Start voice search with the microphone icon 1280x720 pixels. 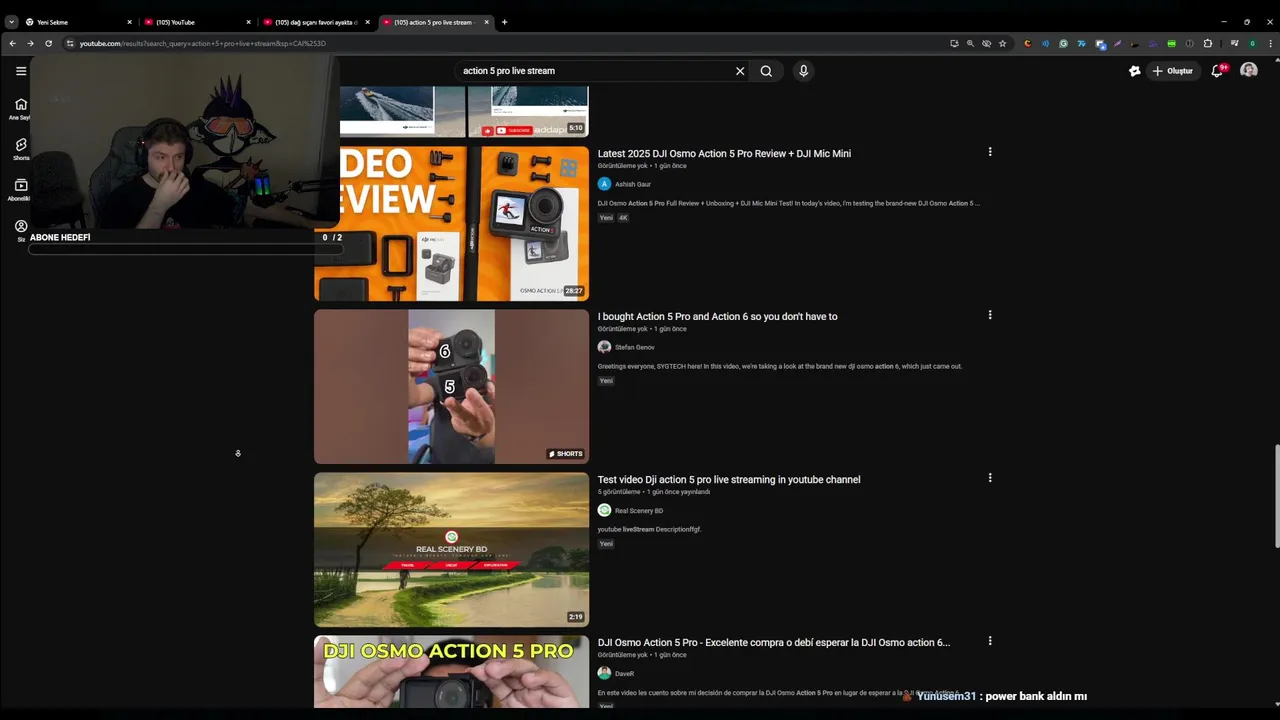(803, 71)
